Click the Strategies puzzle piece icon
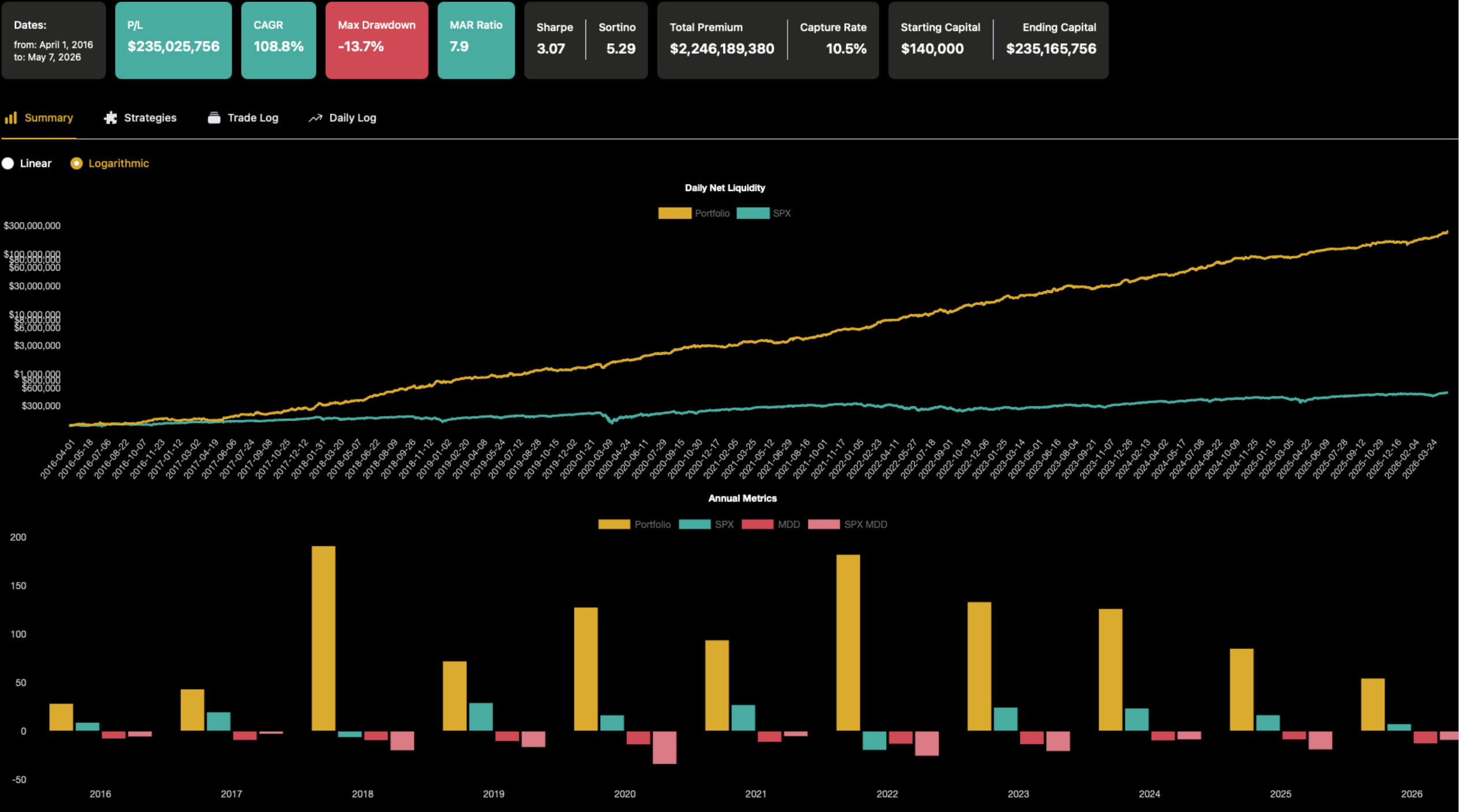The width and height of the screenshot is (1459, 812). click(x=110, y=118)
